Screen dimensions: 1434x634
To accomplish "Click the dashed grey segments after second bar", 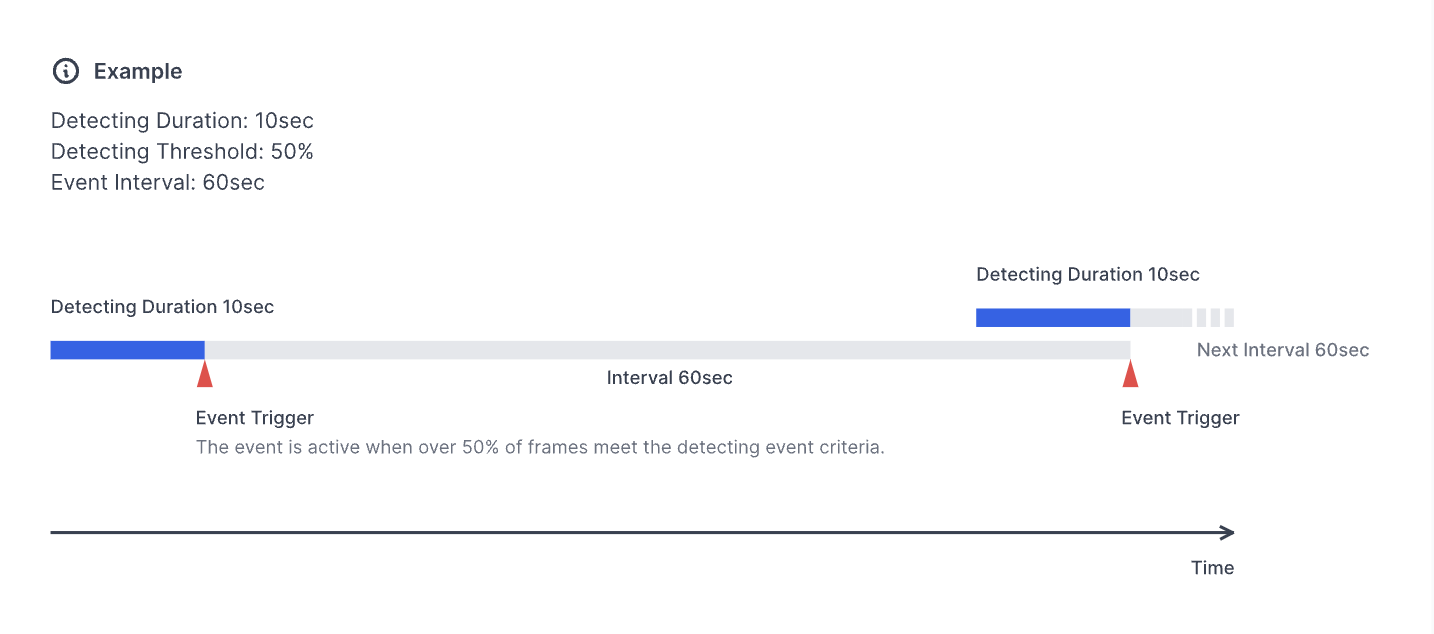I will tap(1215, 318).
